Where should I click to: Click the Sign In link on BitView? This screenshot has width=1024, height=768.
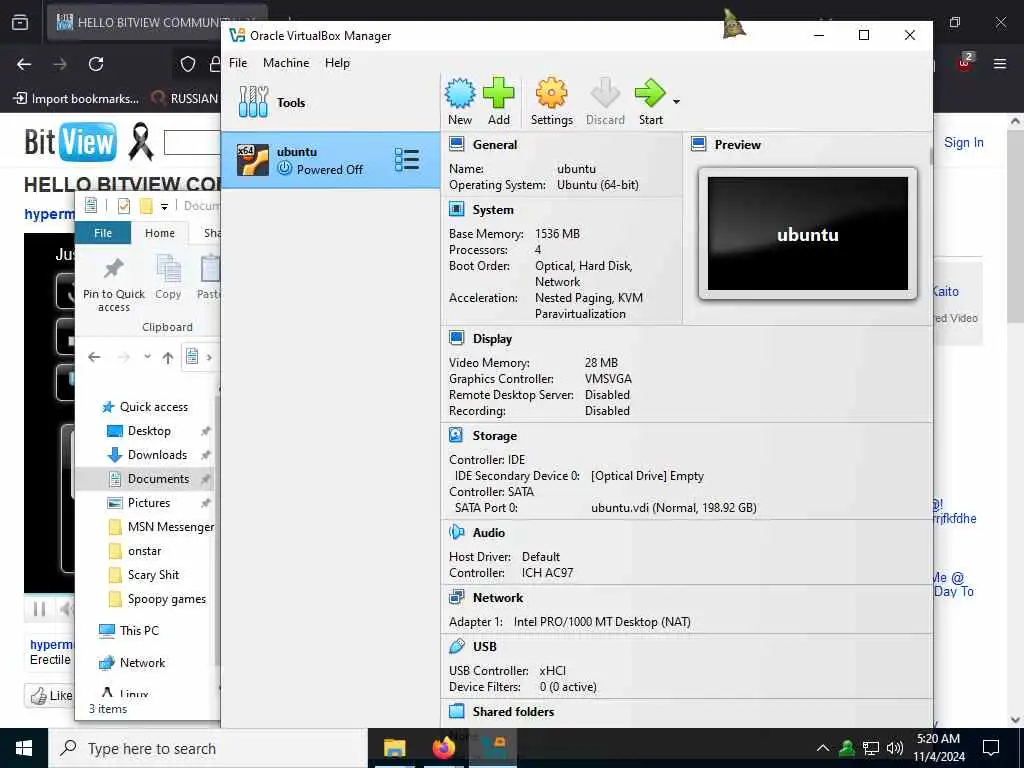(x=963, y=142)
